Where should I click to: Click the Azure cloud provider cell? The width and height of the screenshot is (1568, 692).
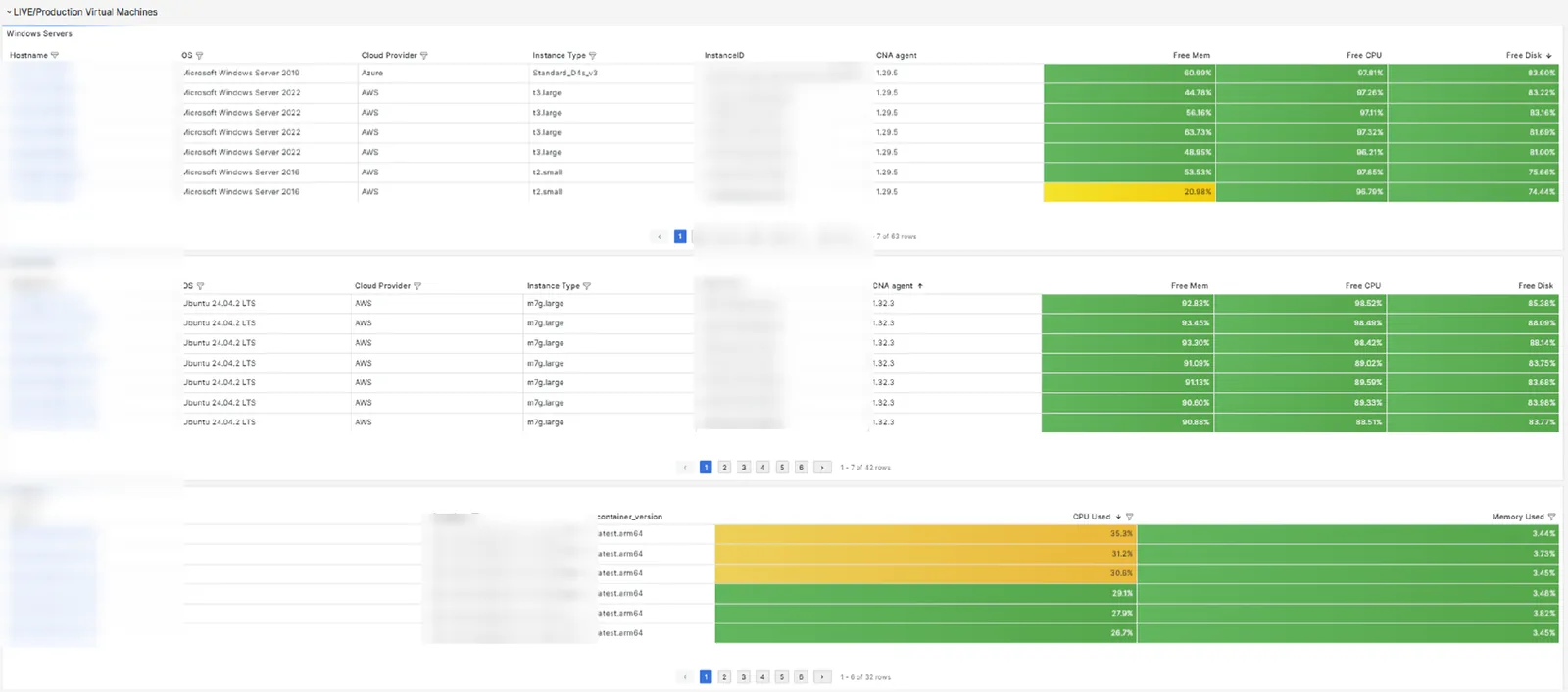coord(443,74)
